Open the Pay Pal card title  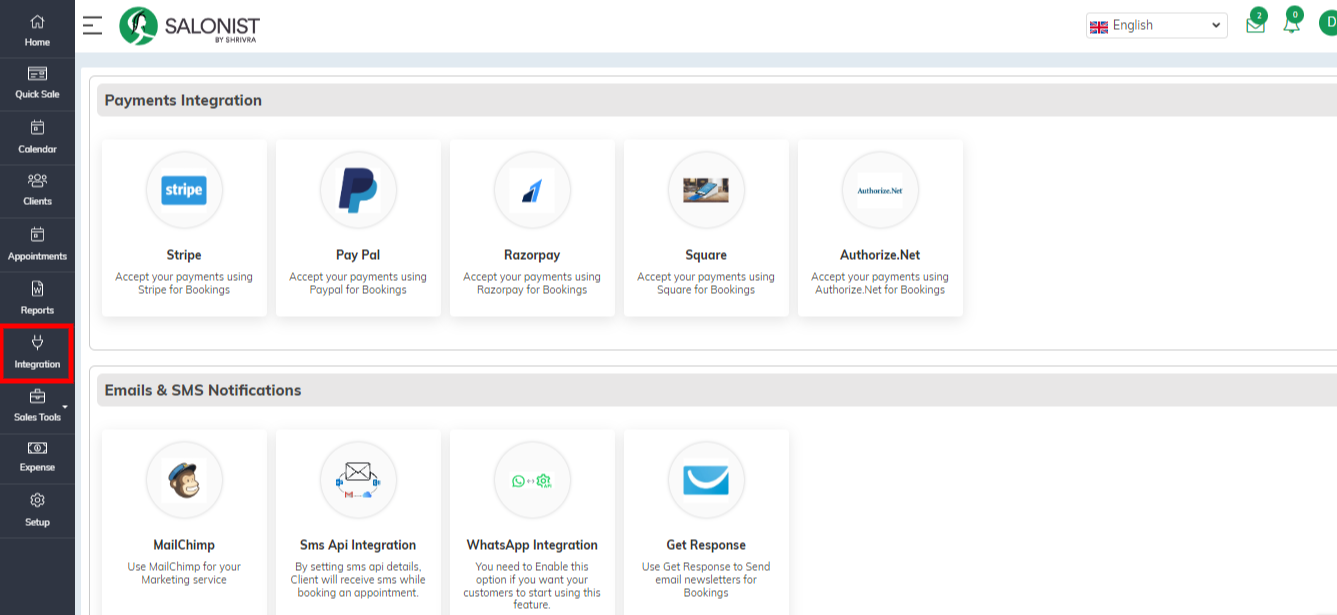click(358, 255)
